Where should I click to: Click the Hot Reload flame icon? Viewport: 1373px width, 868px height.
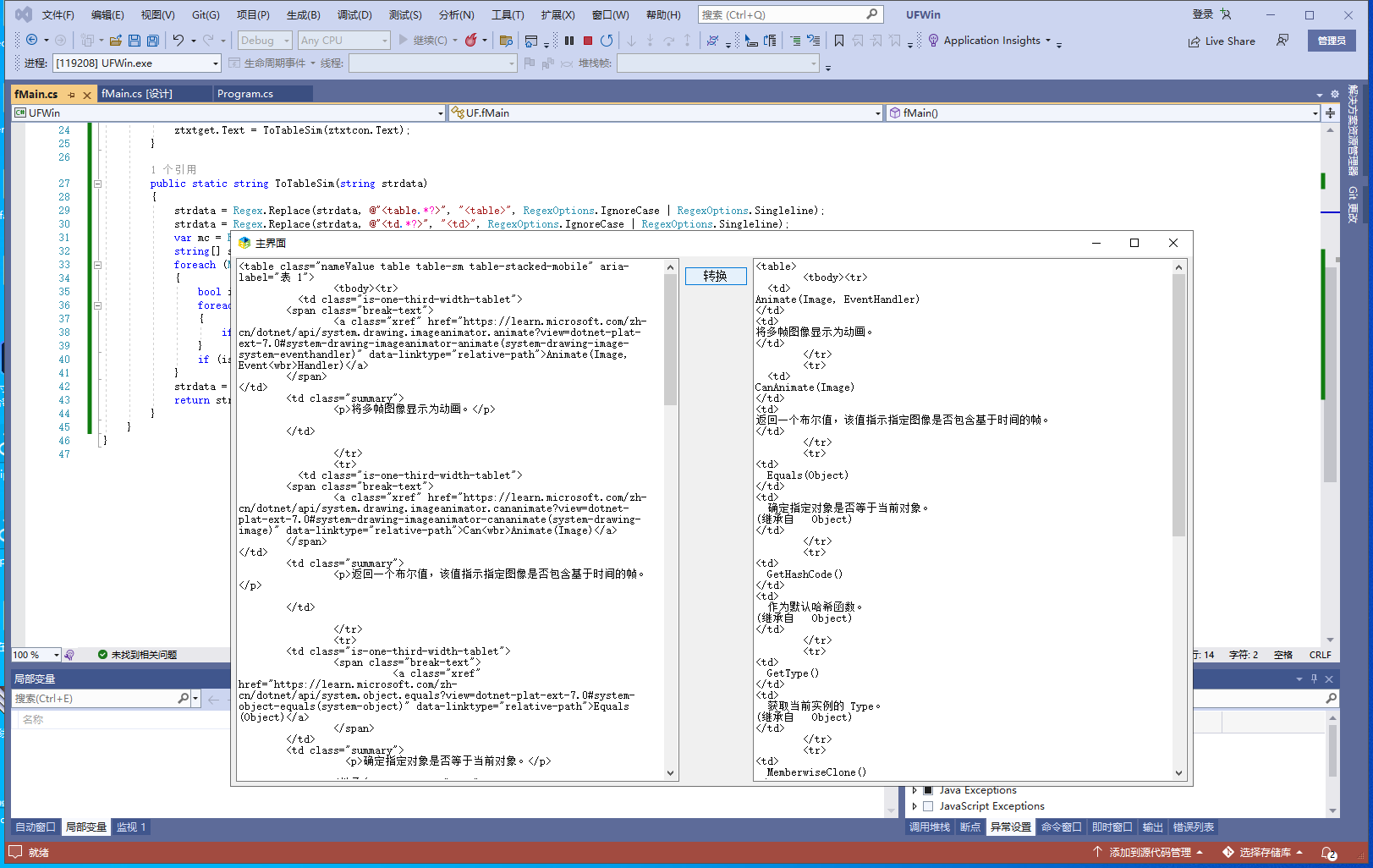[471, 40]
